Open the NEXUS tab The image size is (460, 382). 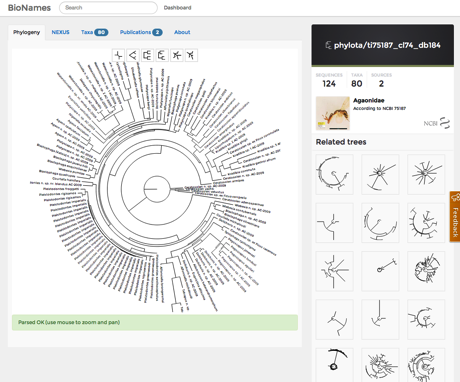click(x=60, y=32)
